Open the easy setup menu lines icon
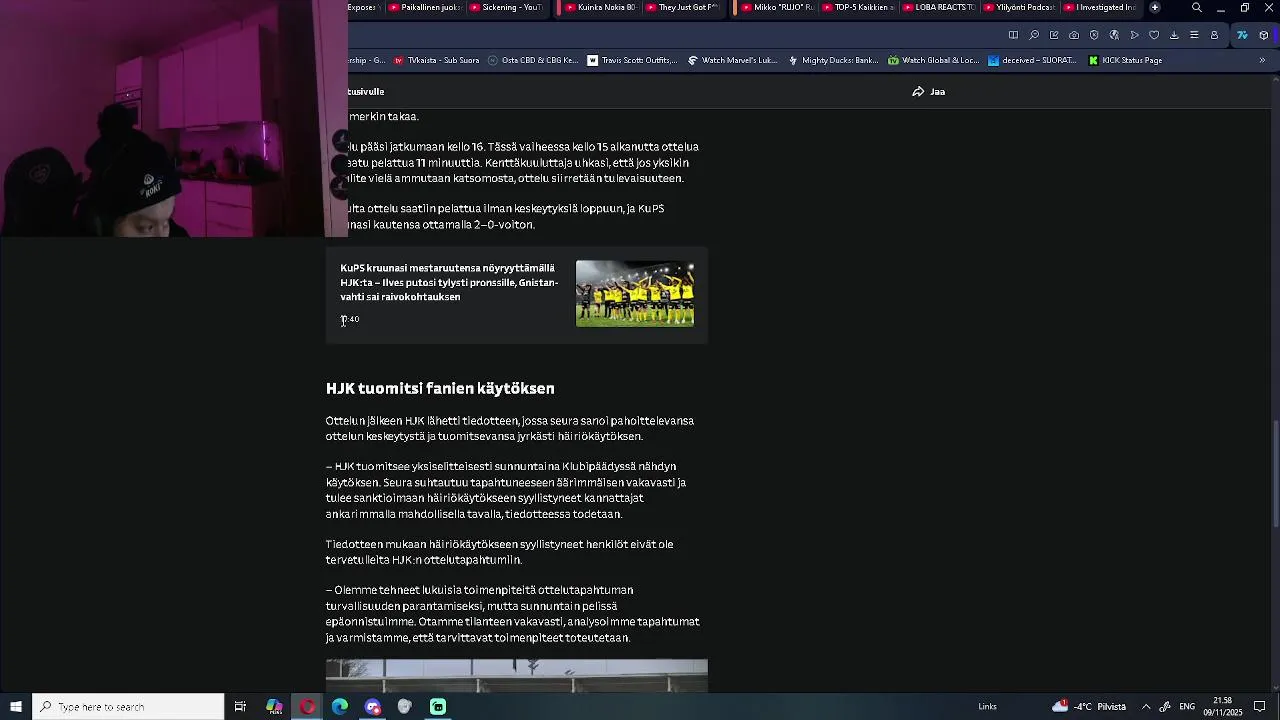 1194,35
